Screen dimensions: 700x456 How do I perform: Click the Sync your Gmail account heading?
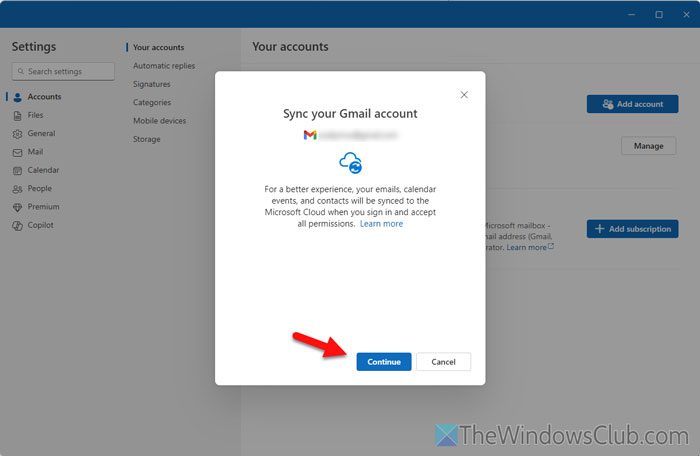point(350,113)
